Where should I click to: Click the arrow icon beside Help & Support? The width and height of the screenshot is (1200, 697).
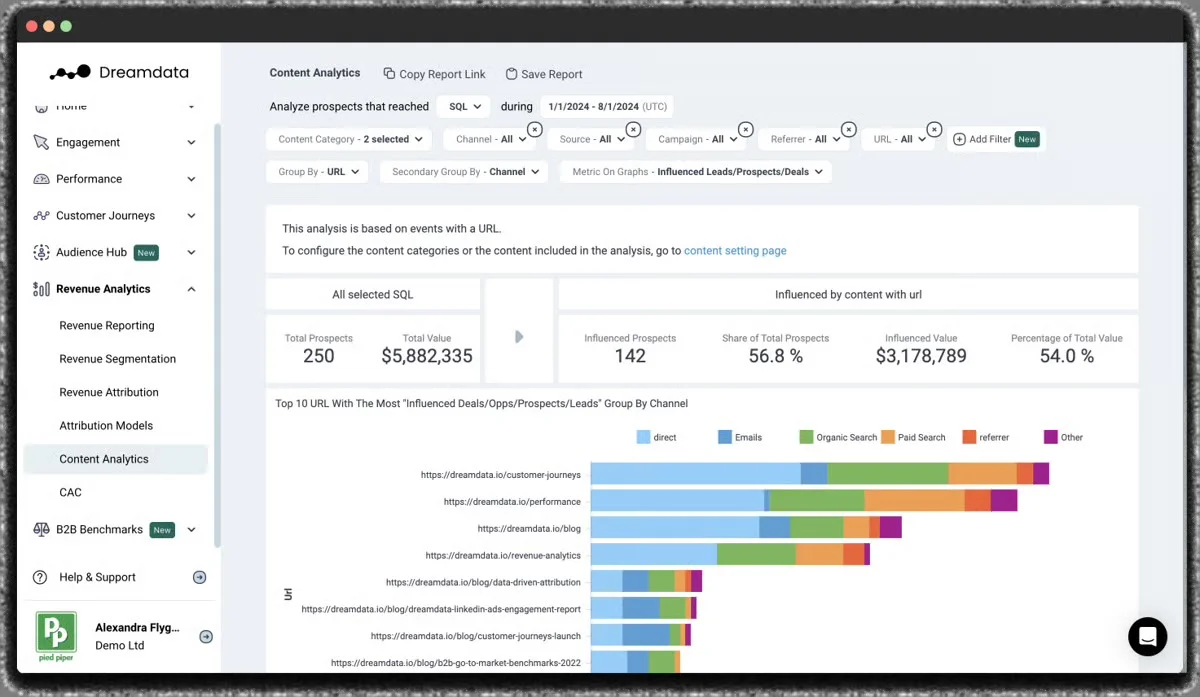coord(199,577)
